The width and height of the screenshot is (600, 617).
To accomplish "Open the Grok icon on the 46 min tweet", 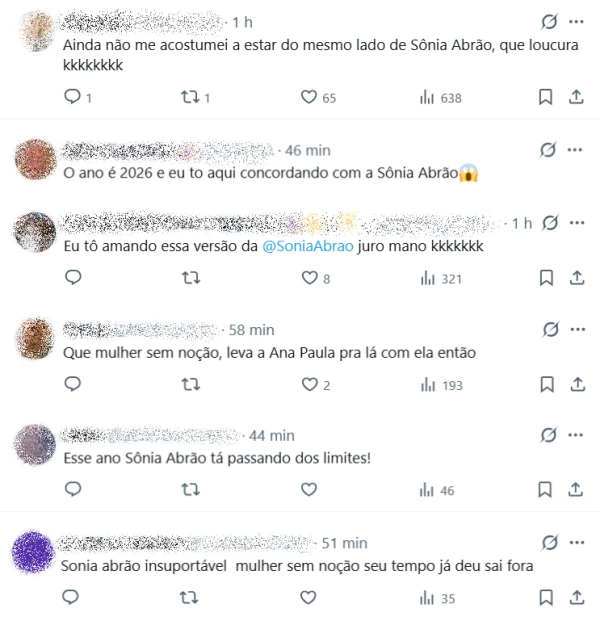I will click(x=548, y=150).
